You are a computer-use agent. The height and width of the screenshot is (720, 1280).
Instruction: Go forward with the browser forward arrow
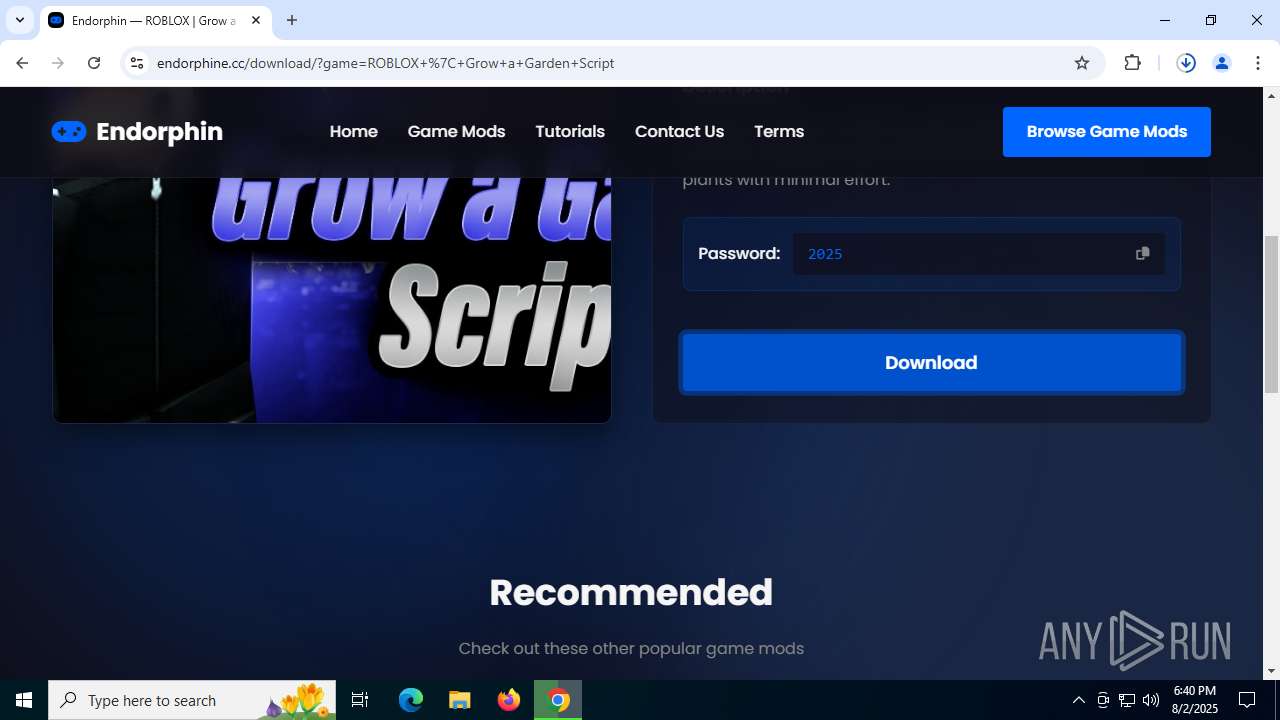click(58, 63)
